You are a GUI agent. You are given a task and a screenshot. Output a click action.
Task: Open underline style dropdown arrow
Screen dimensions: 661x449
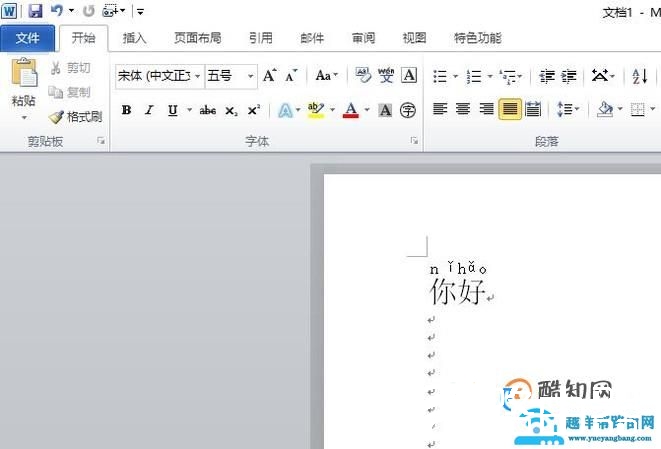[x=189, y=110]
